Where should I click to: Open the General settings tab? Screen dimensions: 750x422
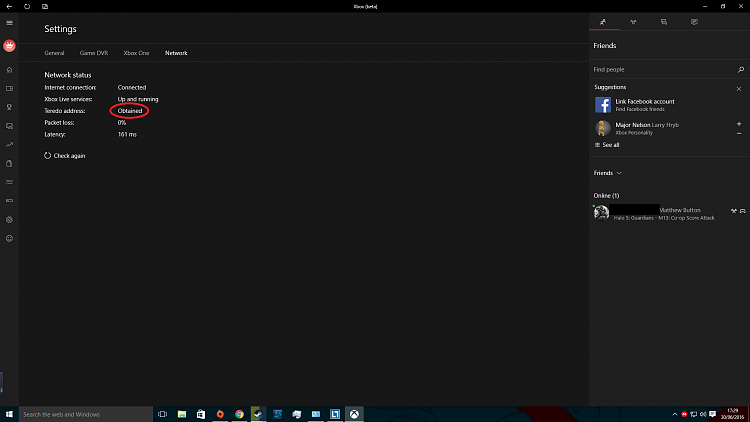[54, 53]
